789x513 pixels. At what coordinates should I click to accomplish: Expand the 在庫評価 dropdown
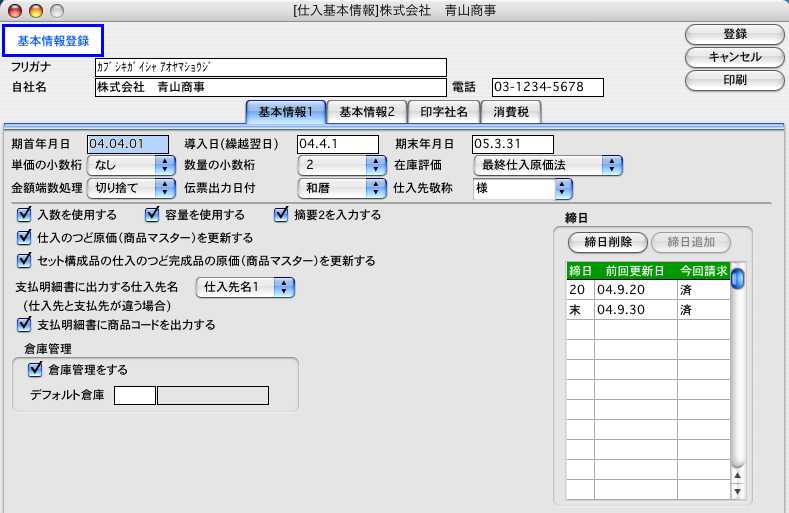click(548, 165)
